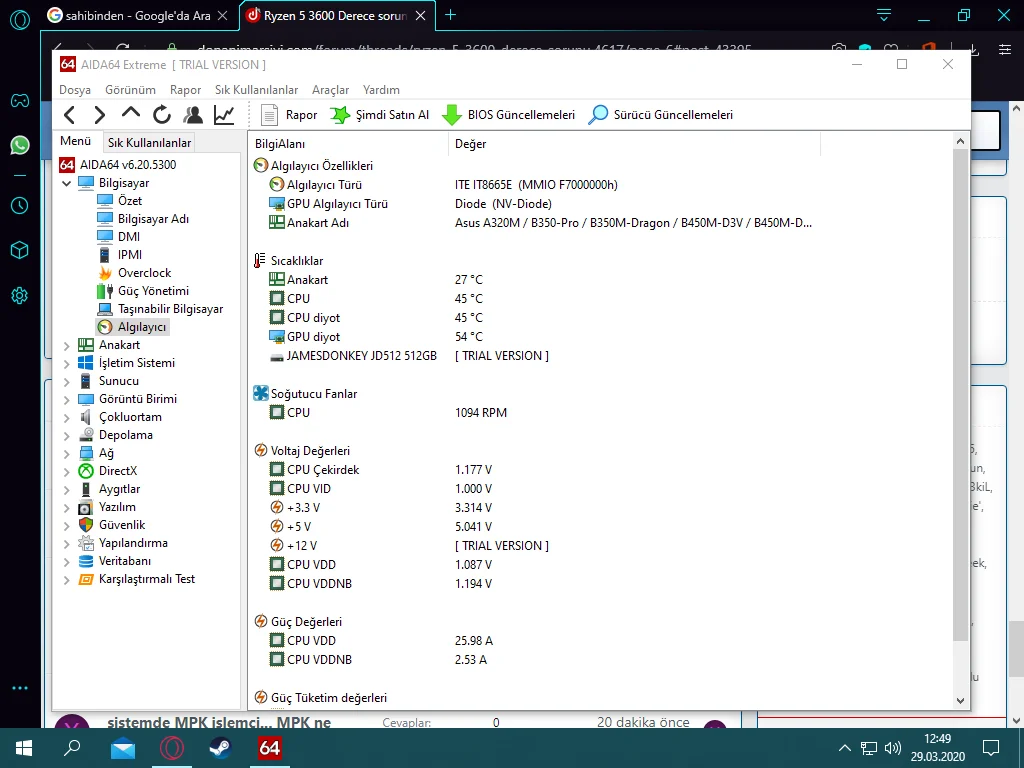Open the user/favorites manager icon in toolbar
The height and width of the screenshot is (768, 1024).
point(193,115)
